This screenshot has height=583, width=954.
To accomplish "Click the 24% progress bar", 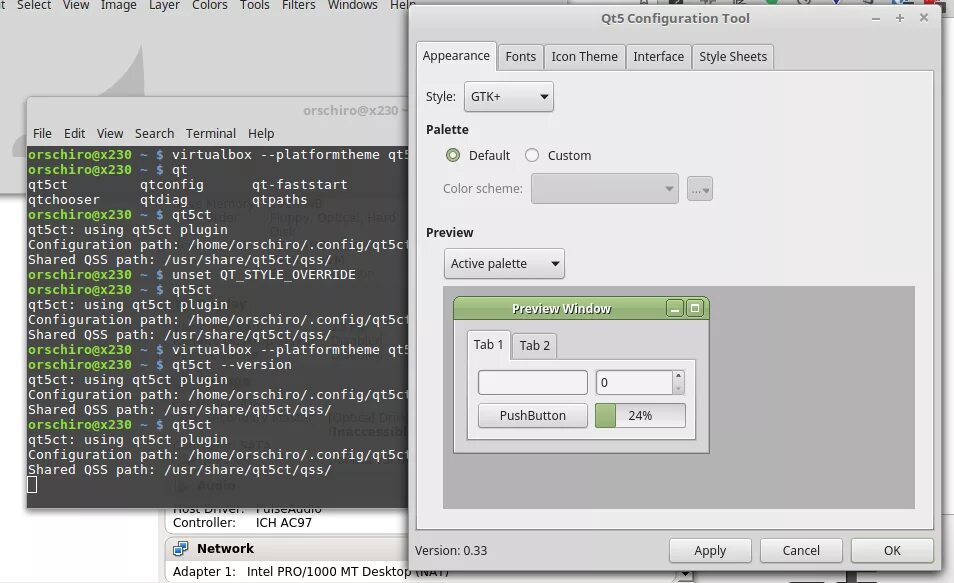I will point(640,416).
